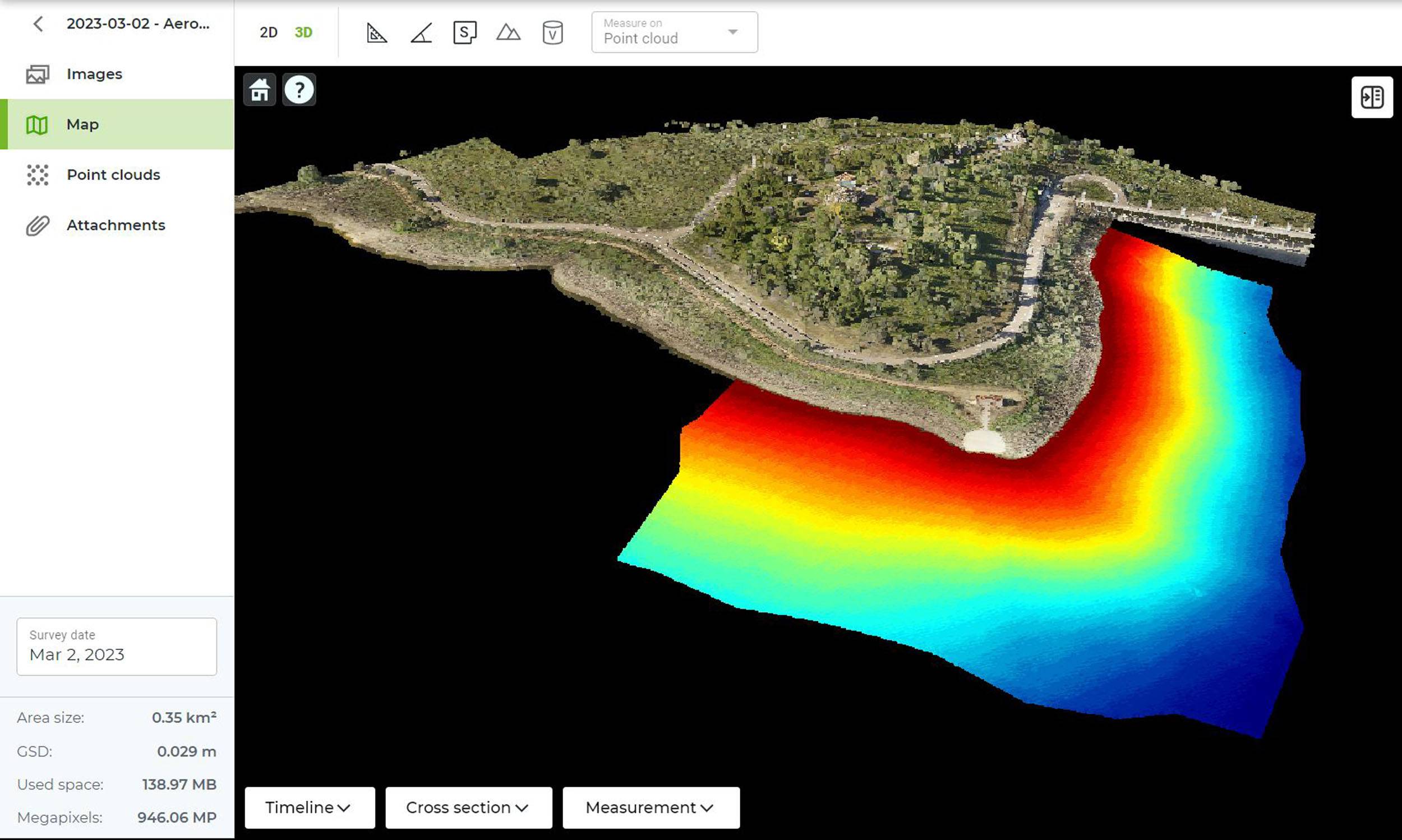This screenshot has height=840, width=1402.
Task: Select the surface area measurement tool
Action: pos(464,33)
